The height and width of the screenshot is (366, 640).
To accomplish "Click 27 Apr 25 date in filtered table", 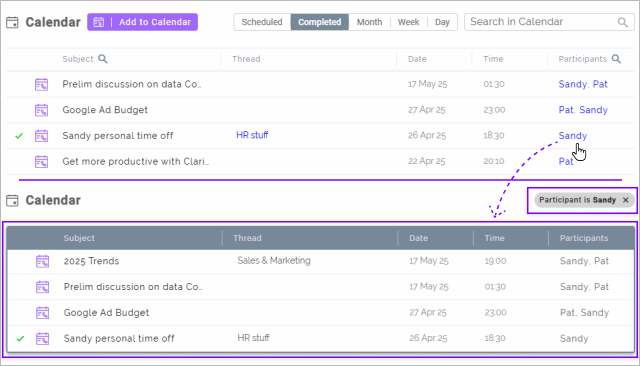I will coord(428,313).
